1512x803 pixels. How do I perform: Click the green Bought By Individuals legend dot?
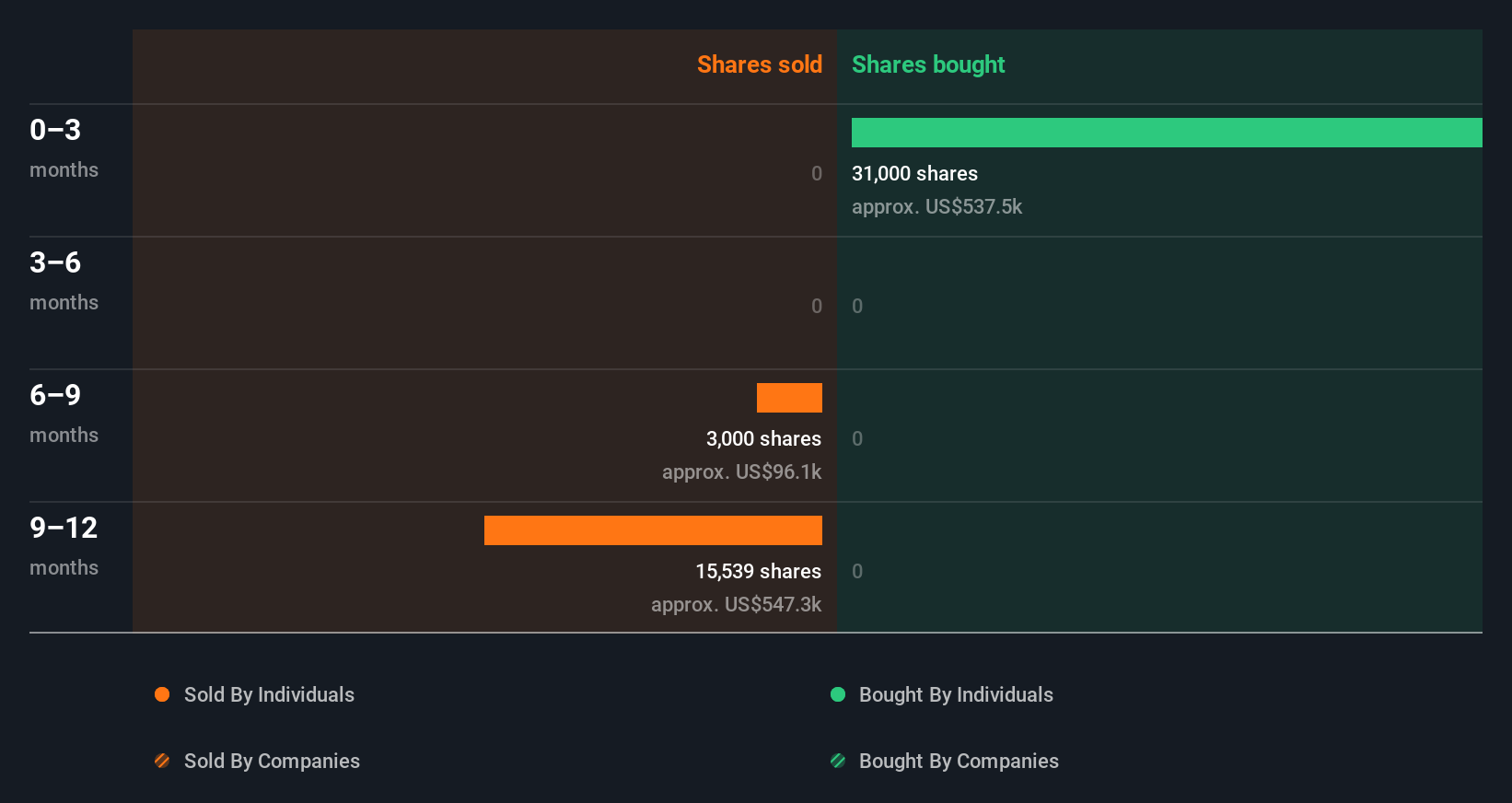[838, 694]
